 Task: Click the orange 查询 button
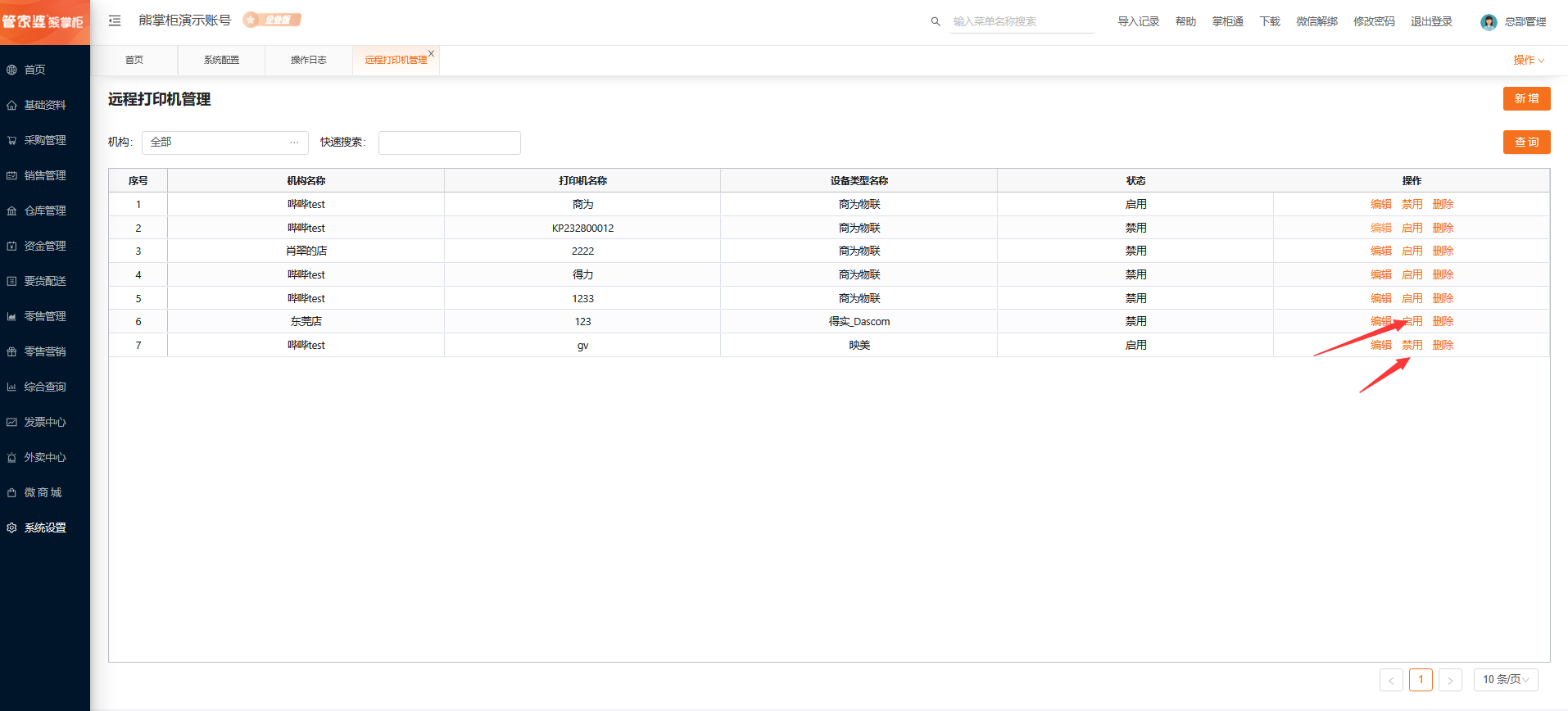coord(1526,142)
